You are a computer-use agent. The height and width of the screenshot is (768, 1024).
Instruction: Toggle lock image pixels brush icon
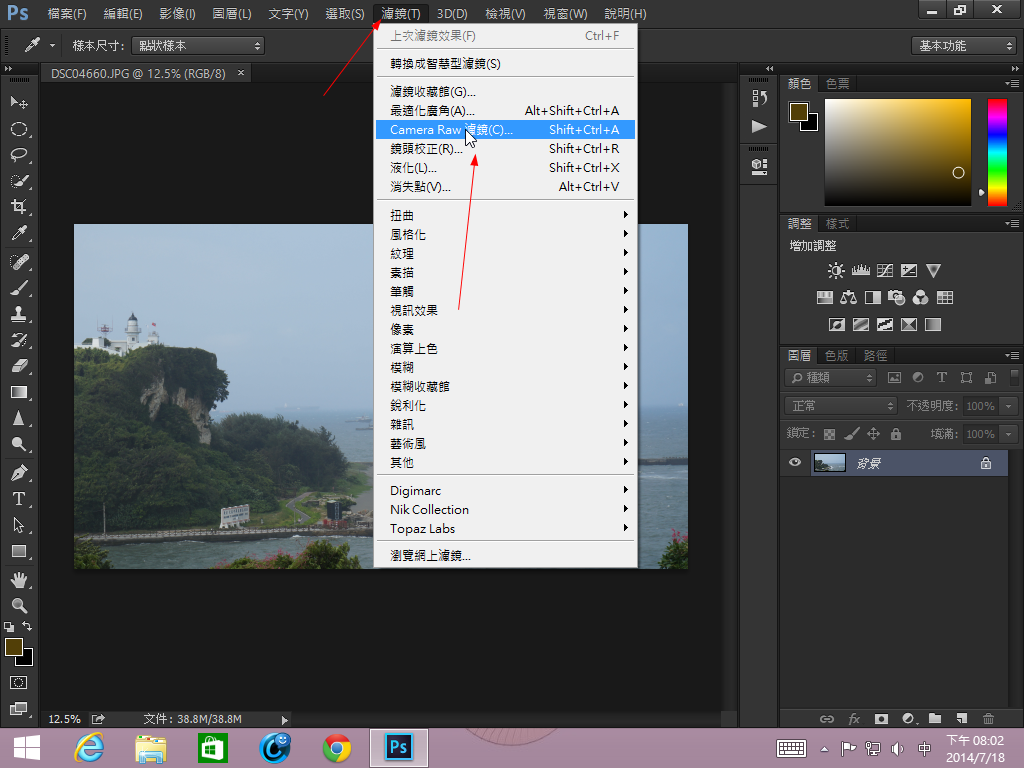click(852, 434)
